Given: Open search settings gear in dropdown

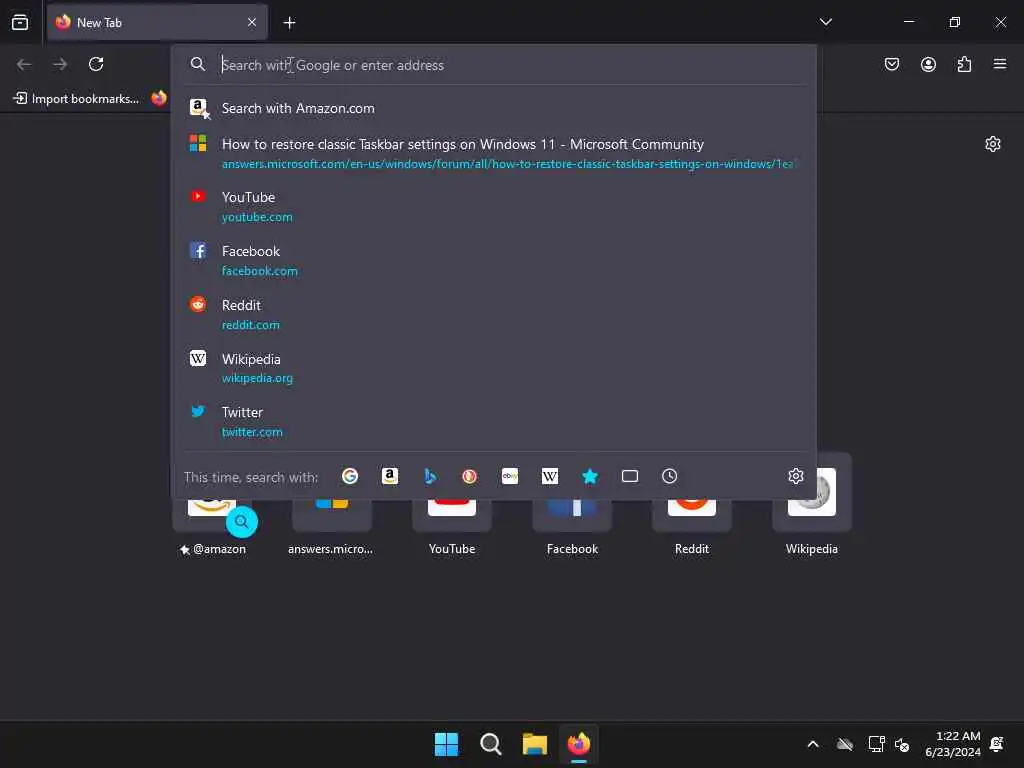Looking at the screenshot, I should 795,476.
